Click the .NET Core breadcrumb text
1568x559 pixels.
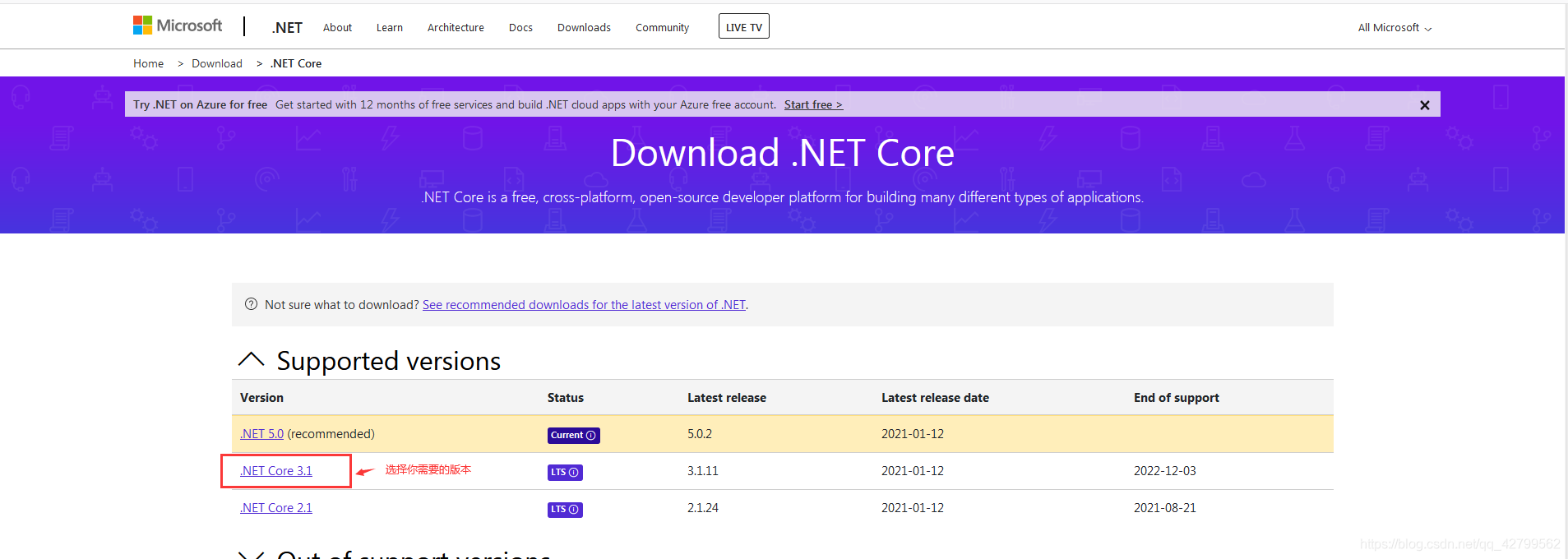pyautogui.click(x=296, y=63)
